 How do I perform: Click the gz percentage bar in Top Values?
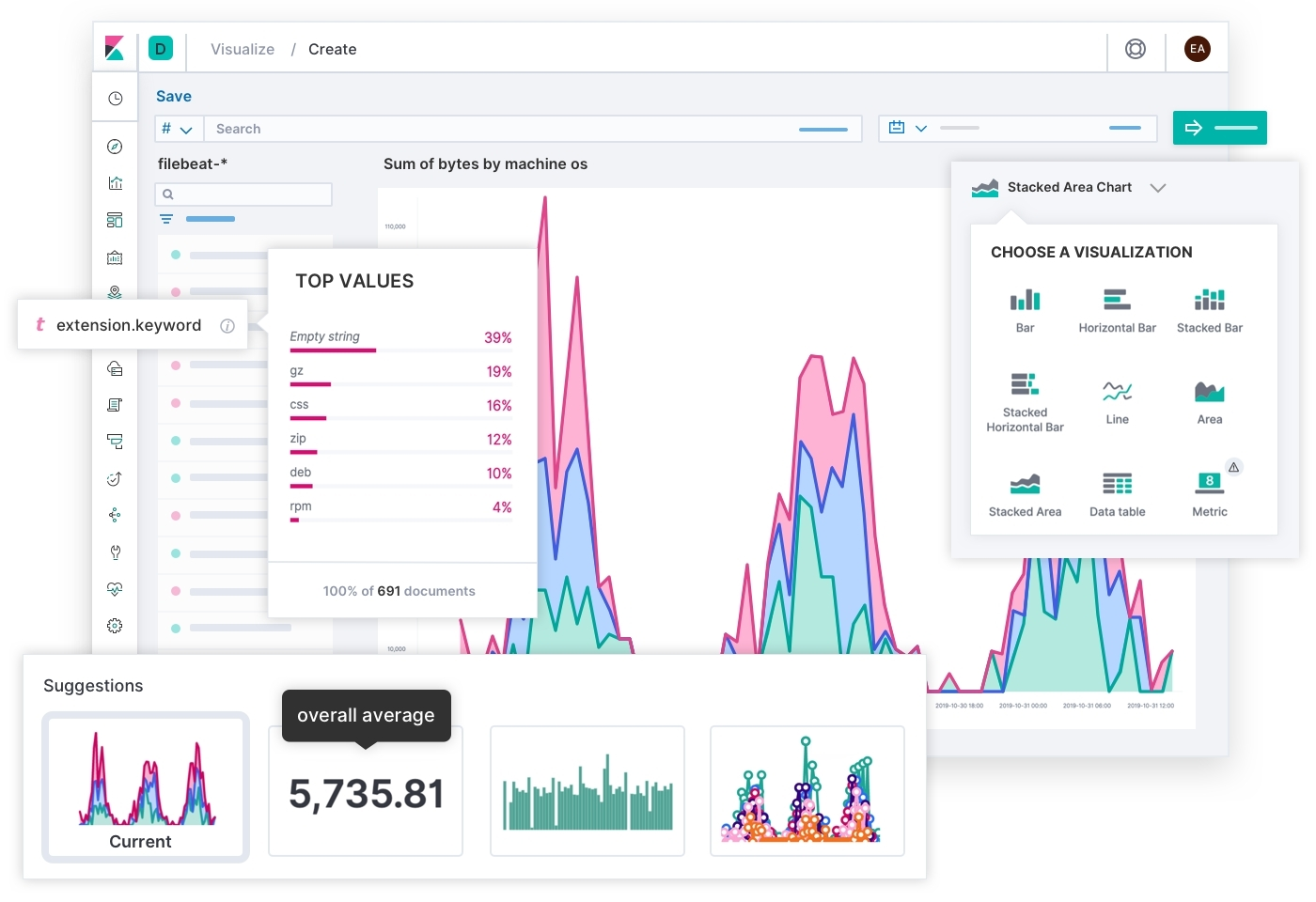[310, 384]
